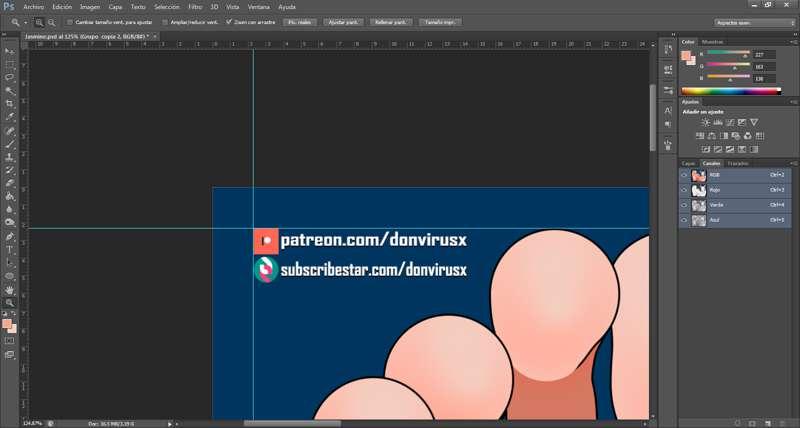Viewport: 800px width, 428px height.
Task: Hide the RGB channel
Action: [x=684, y=175]
